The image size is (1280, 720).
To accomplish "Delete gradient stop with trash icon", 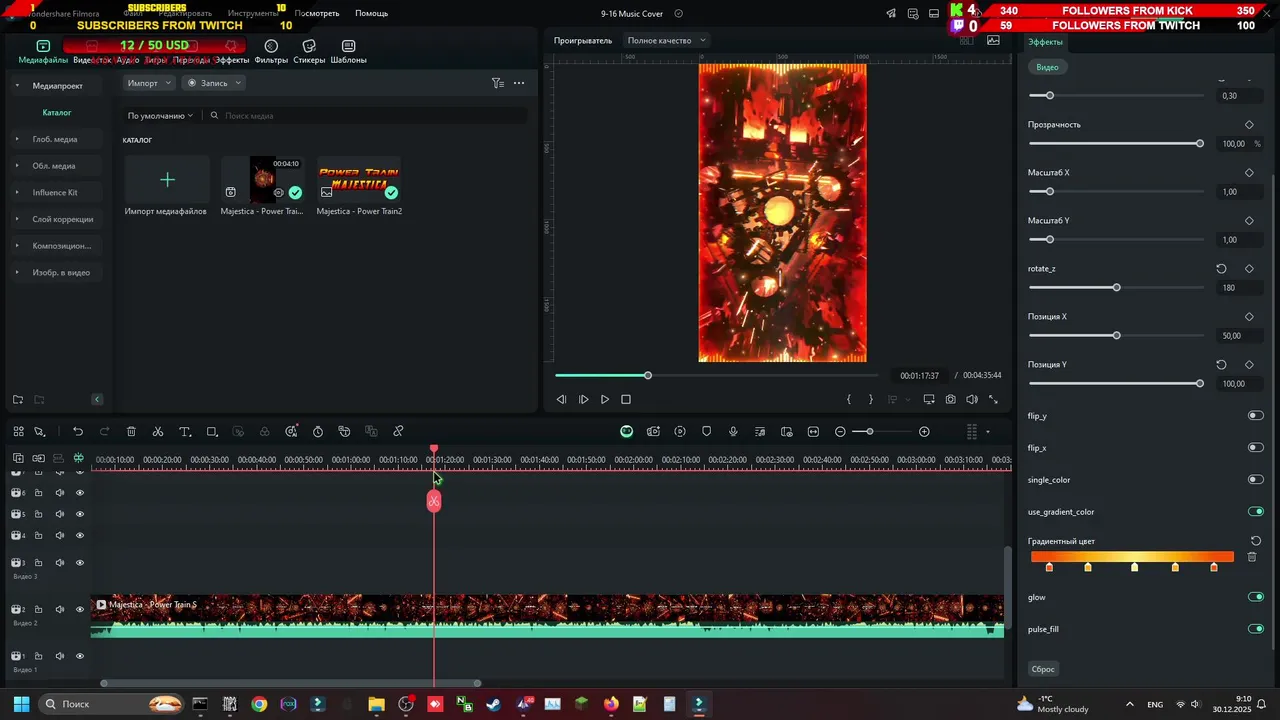I will [1252, 557].
